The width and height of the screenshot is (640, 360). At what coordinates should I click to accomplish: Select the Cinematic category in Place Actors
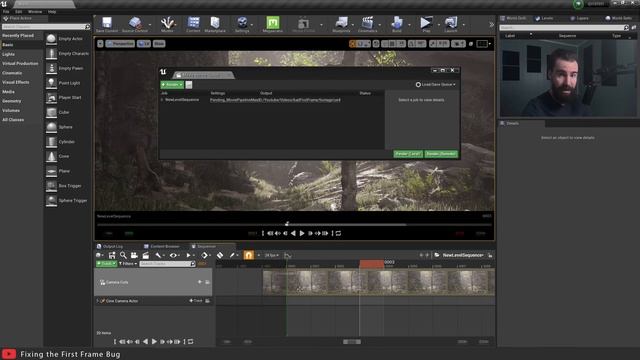(12, 73)
